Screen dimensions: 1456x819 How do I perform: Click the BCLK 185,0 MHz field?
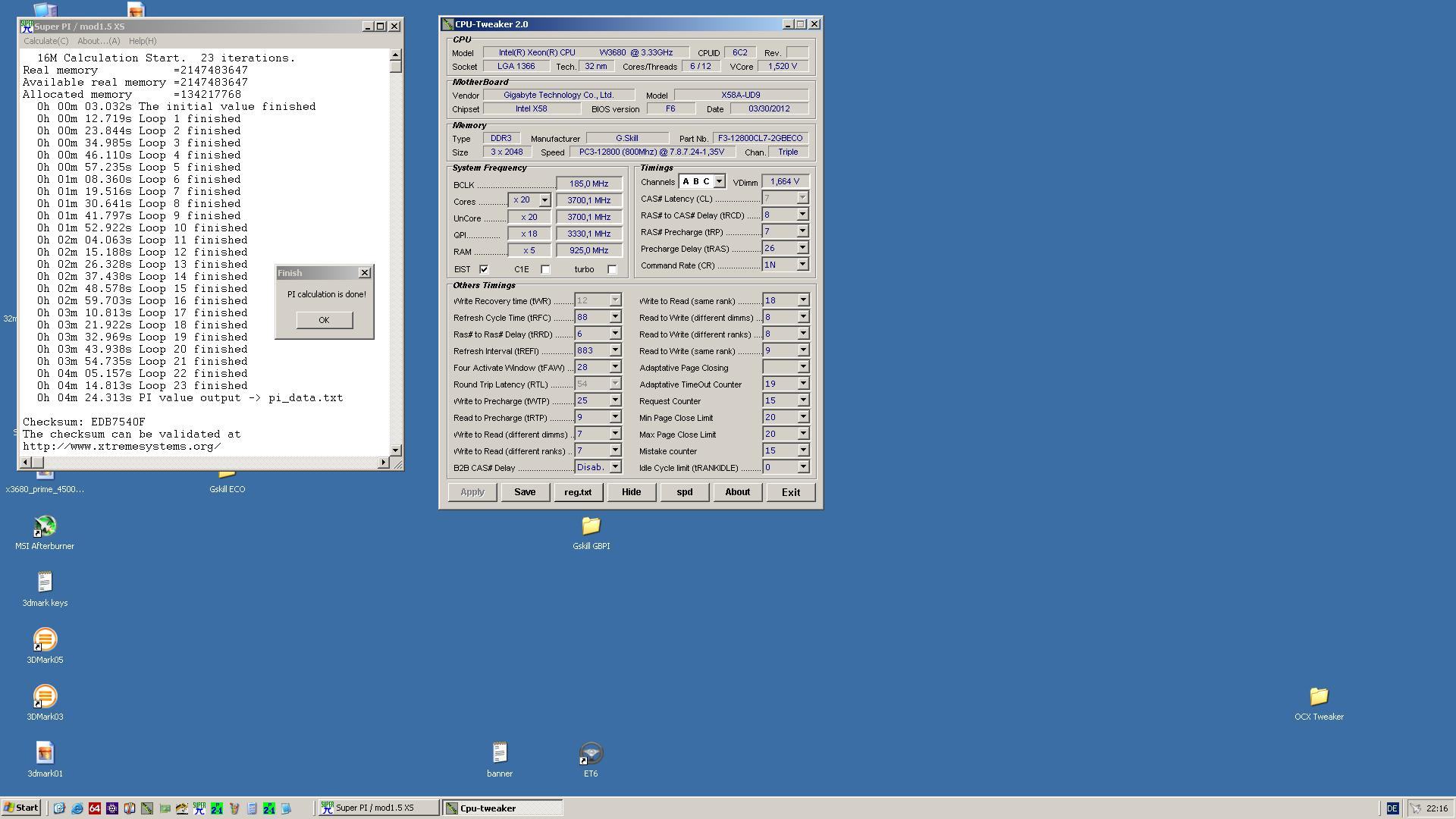pyautogui.click(x=589, y=184)
